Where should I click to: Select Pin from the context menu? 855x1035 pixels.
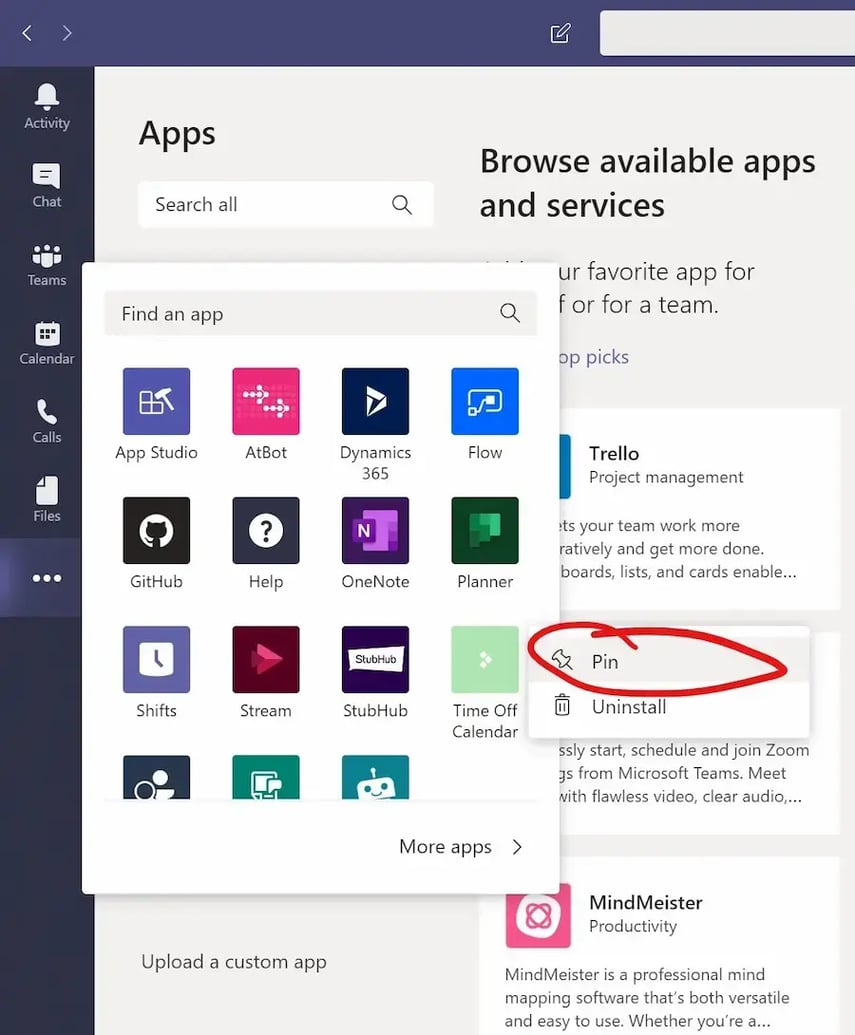(x=669, y=661)
